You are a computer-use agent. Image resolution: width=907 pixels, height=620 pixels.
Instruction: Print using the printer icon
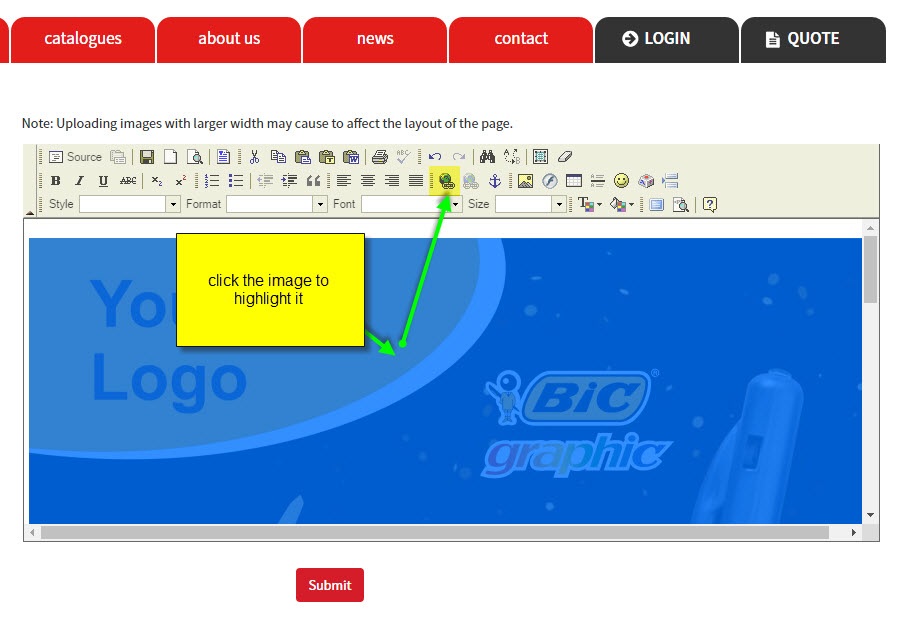pos(379,157)
